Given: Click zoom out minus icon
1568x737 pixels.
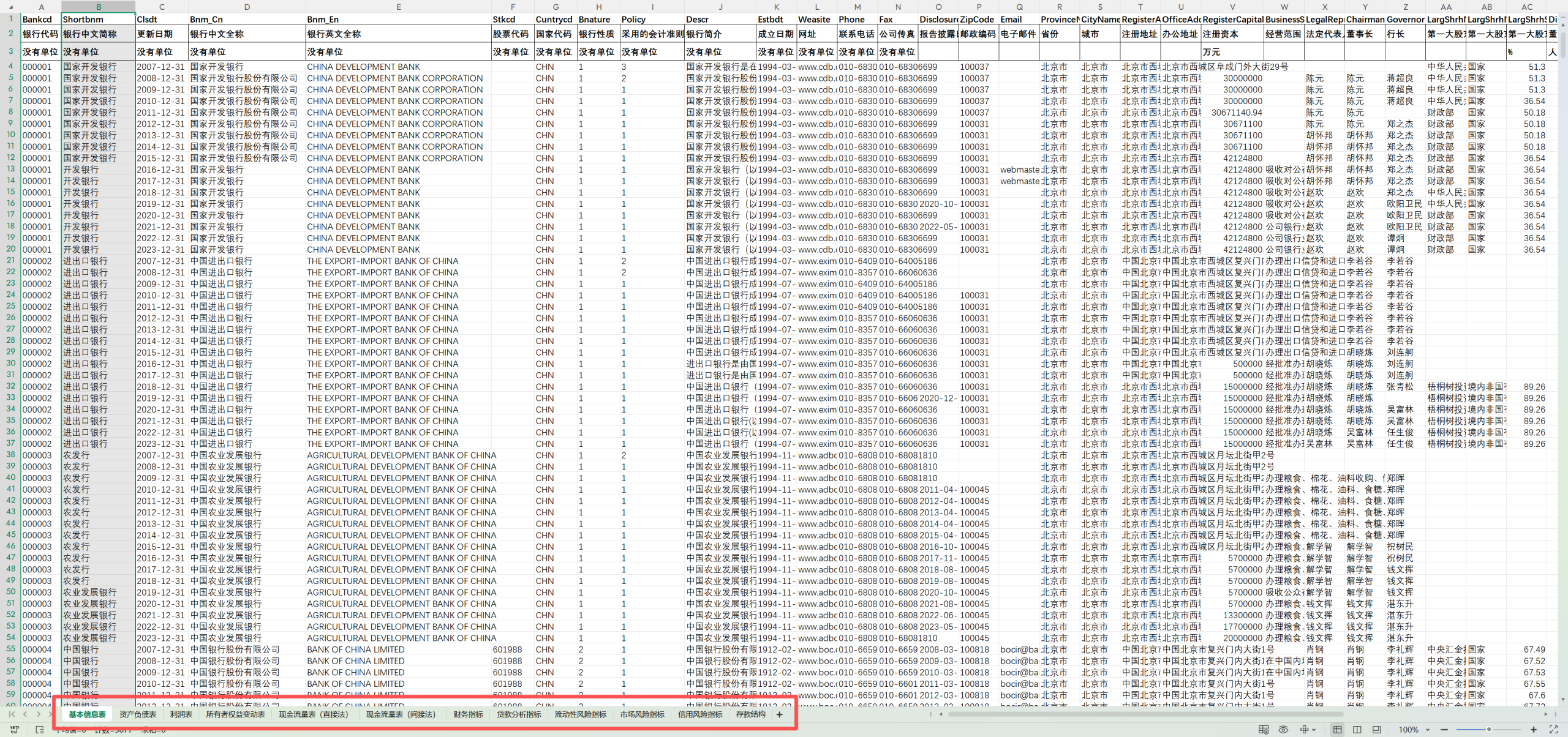Looking at the screenshot, I should point(1444,730).
